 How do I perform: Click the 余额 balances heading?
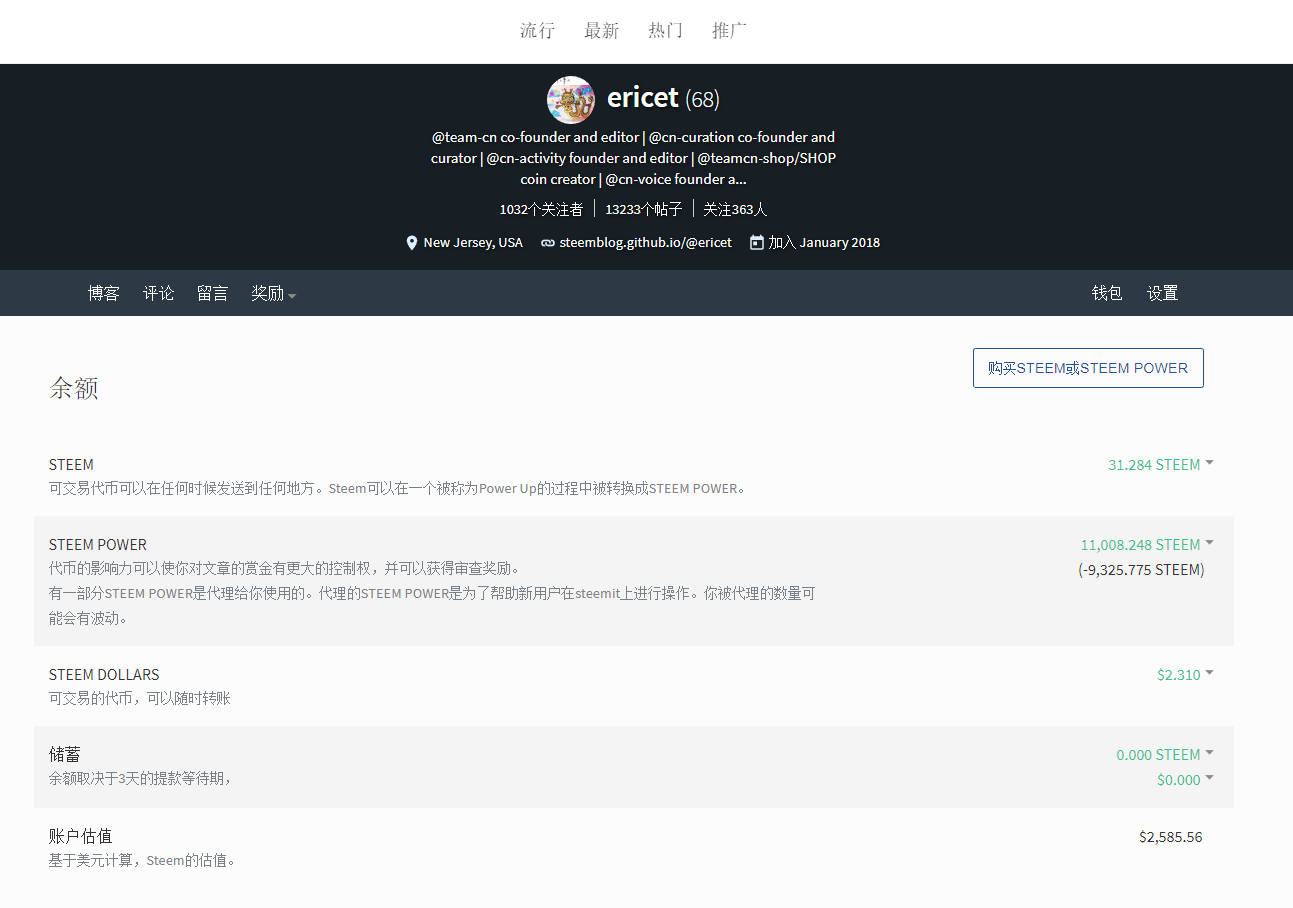pyautogui.click(x=74, y=388)
